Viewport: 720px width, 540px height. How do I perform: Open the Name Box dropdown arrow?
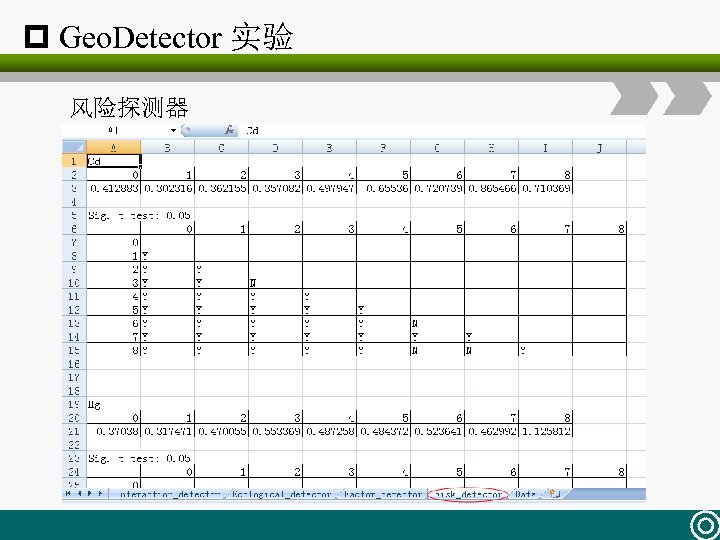coord(173,130)
